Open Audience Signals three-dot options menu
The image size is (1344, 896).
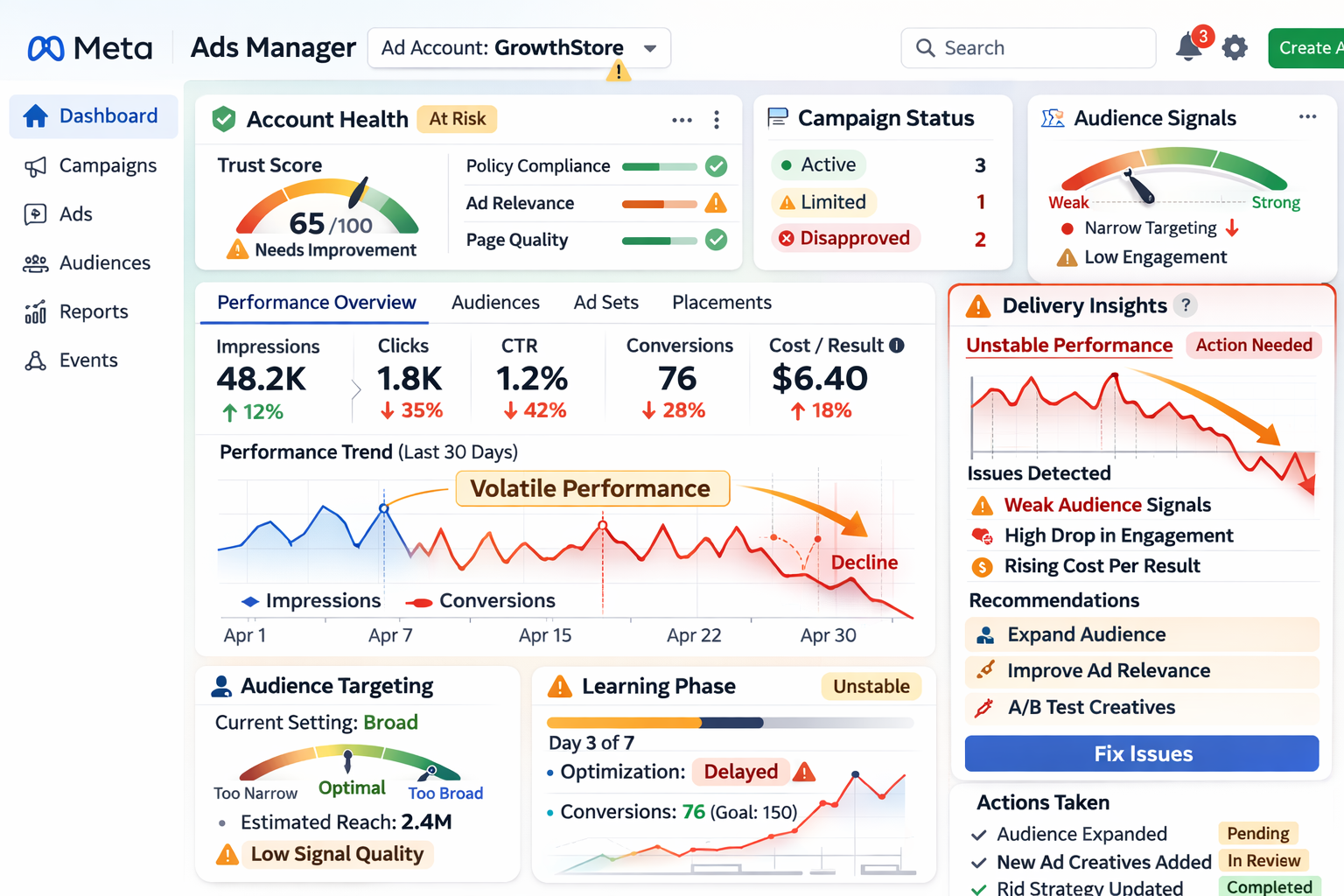(1307, 117)
